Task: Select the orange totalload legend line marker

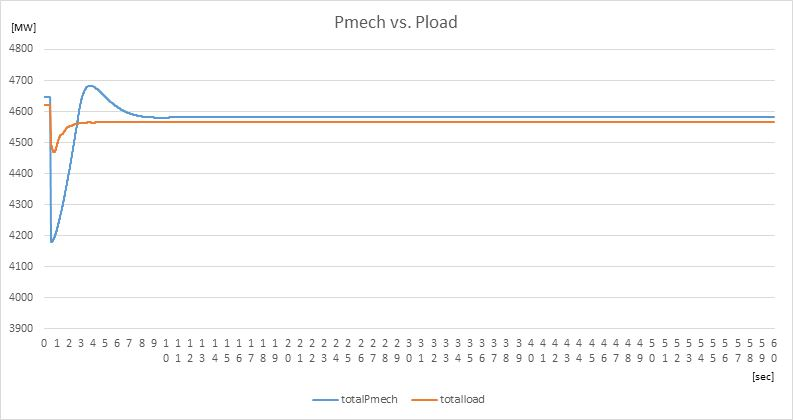Action: tap(424, 400)
